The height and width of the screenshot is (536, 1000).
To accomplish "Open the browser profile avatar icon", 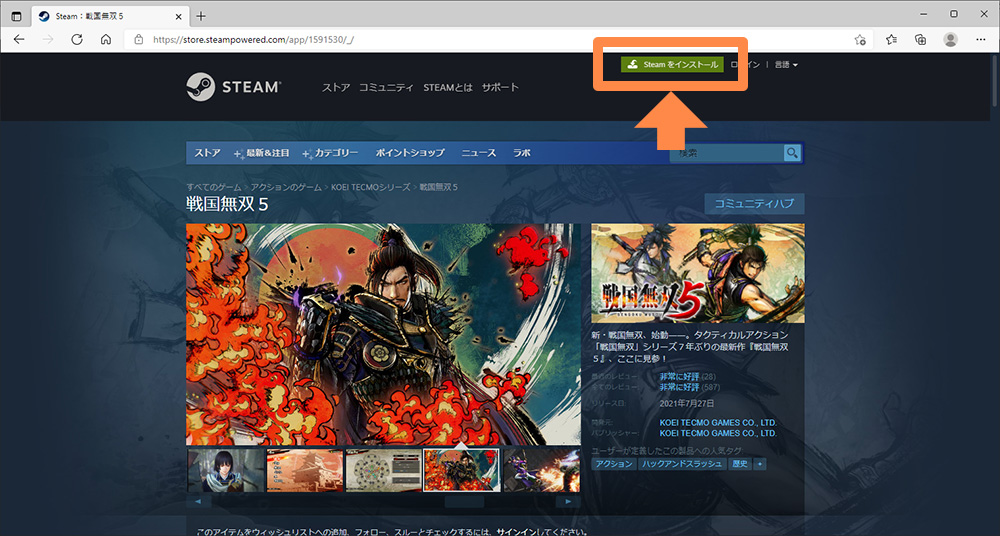I will tap(950, 40).
